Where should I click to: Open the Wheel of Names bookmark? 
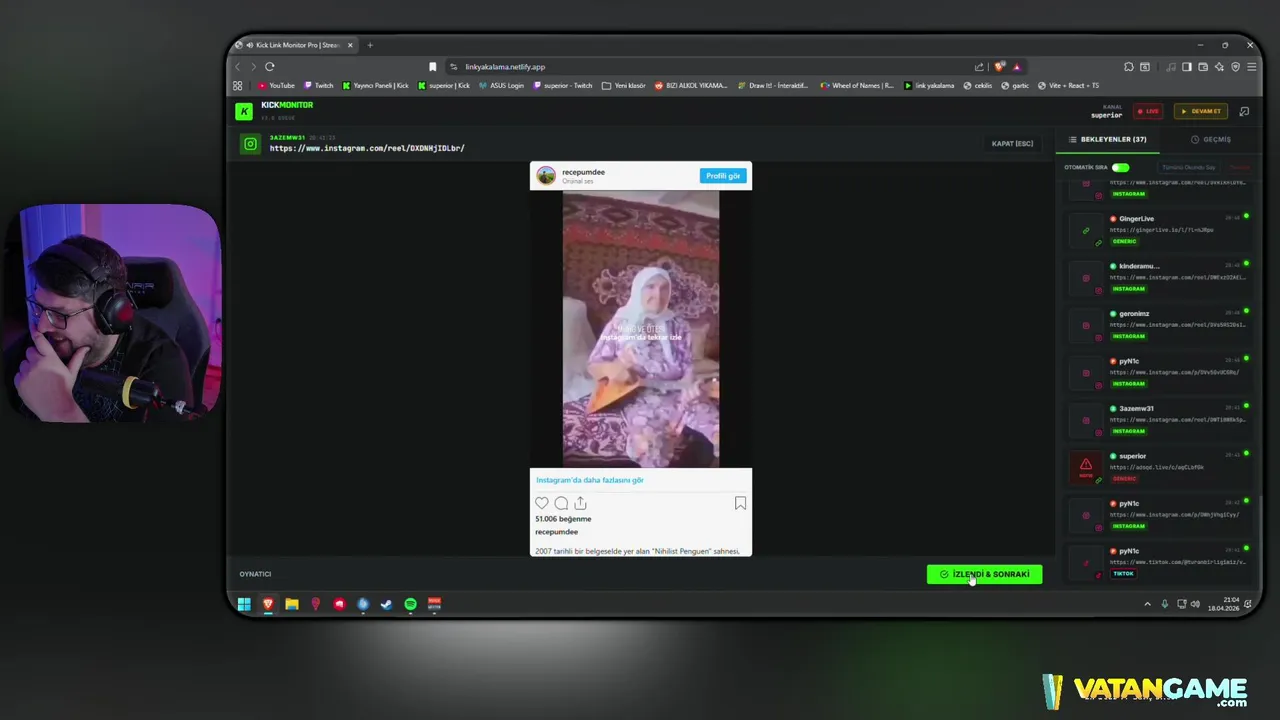857,86
